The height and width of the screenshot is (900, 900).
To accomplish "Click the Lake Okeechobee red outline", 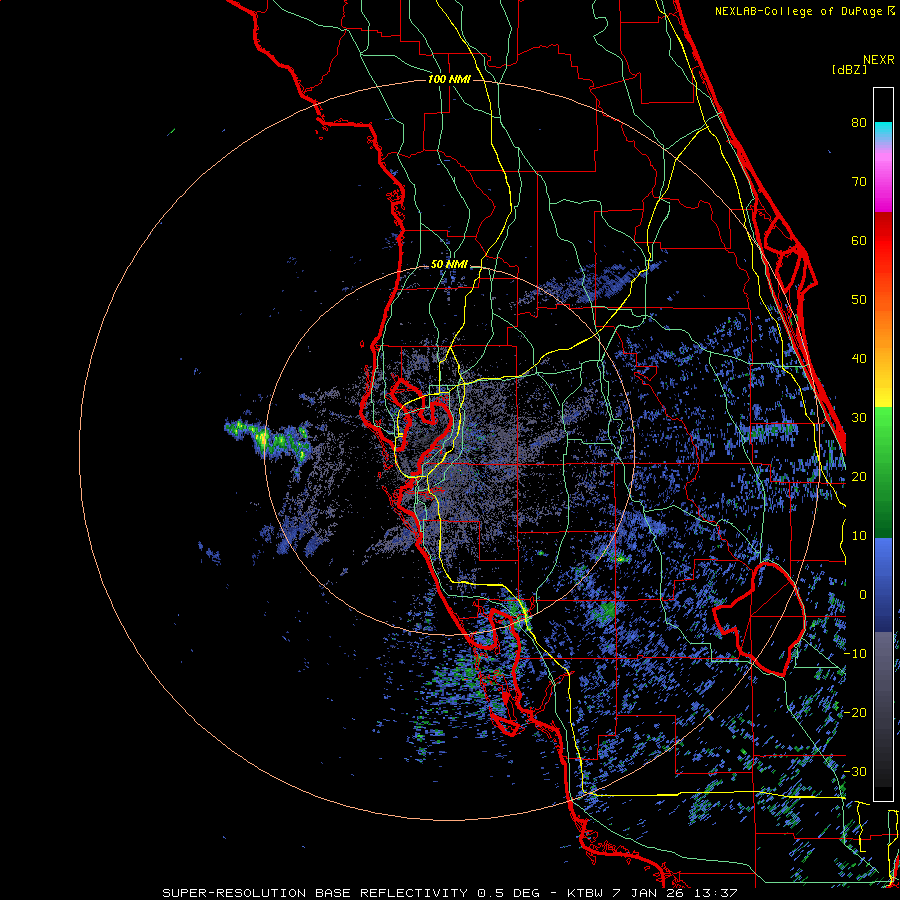I will [758, 619].
